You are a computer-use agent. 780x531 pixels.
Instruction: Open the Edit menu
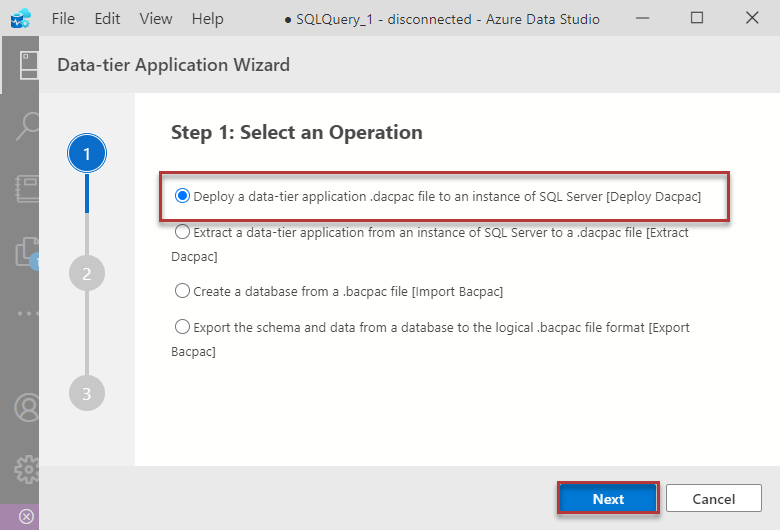click(x=107, y=19)
